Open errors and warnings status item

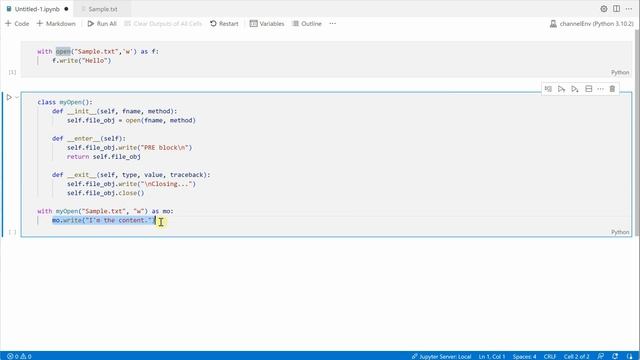click(19, 356)
